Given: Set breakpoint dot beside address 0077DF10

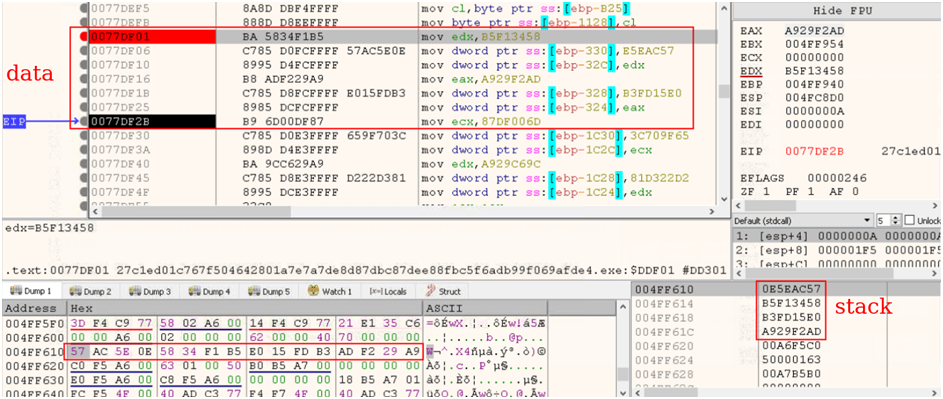Looking at the screenshot, I should [x=84, y=65].
